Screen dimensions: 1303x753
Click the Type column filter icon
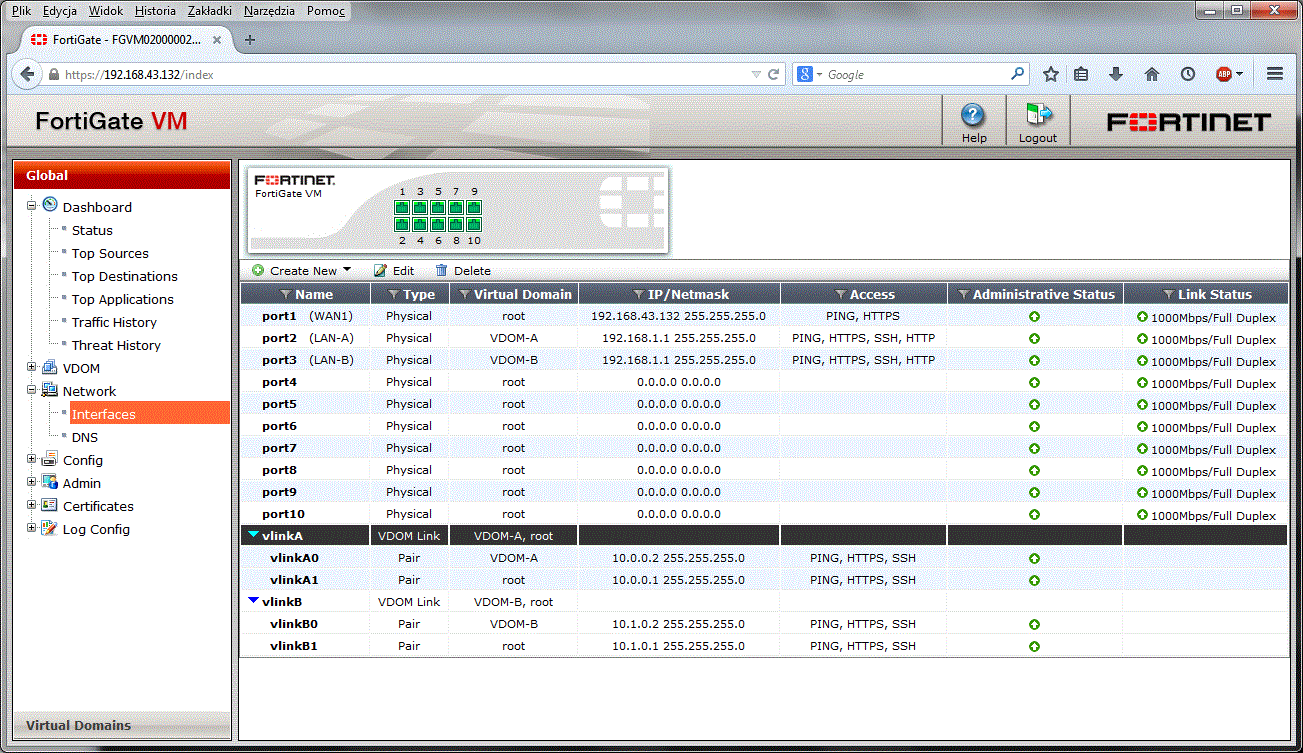pyautogui.click(x=394, y=295)
